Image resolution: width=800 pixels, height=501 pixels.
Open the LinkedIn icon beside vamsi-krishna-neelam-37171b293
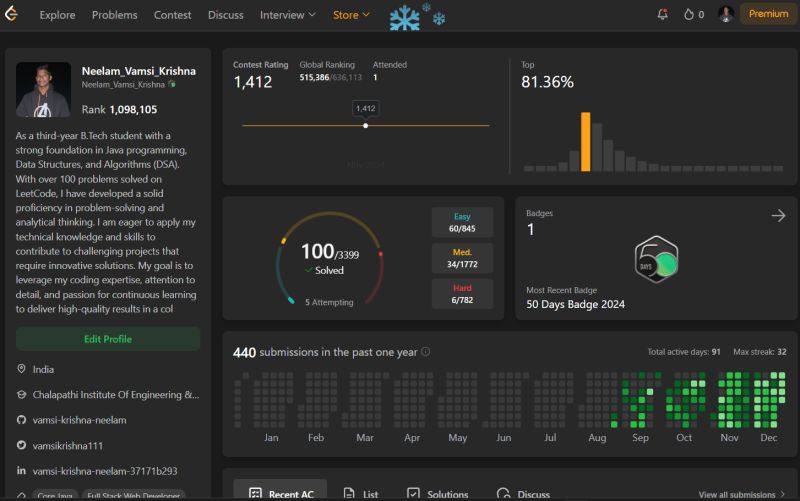click(21, 470)
